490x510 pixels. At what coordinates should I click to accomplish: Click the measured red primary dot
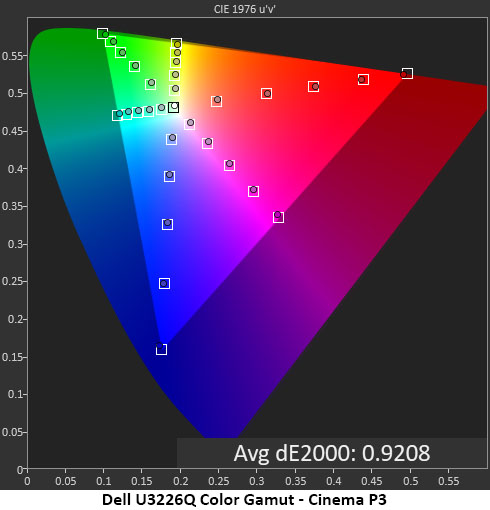(x=404, y=75)
